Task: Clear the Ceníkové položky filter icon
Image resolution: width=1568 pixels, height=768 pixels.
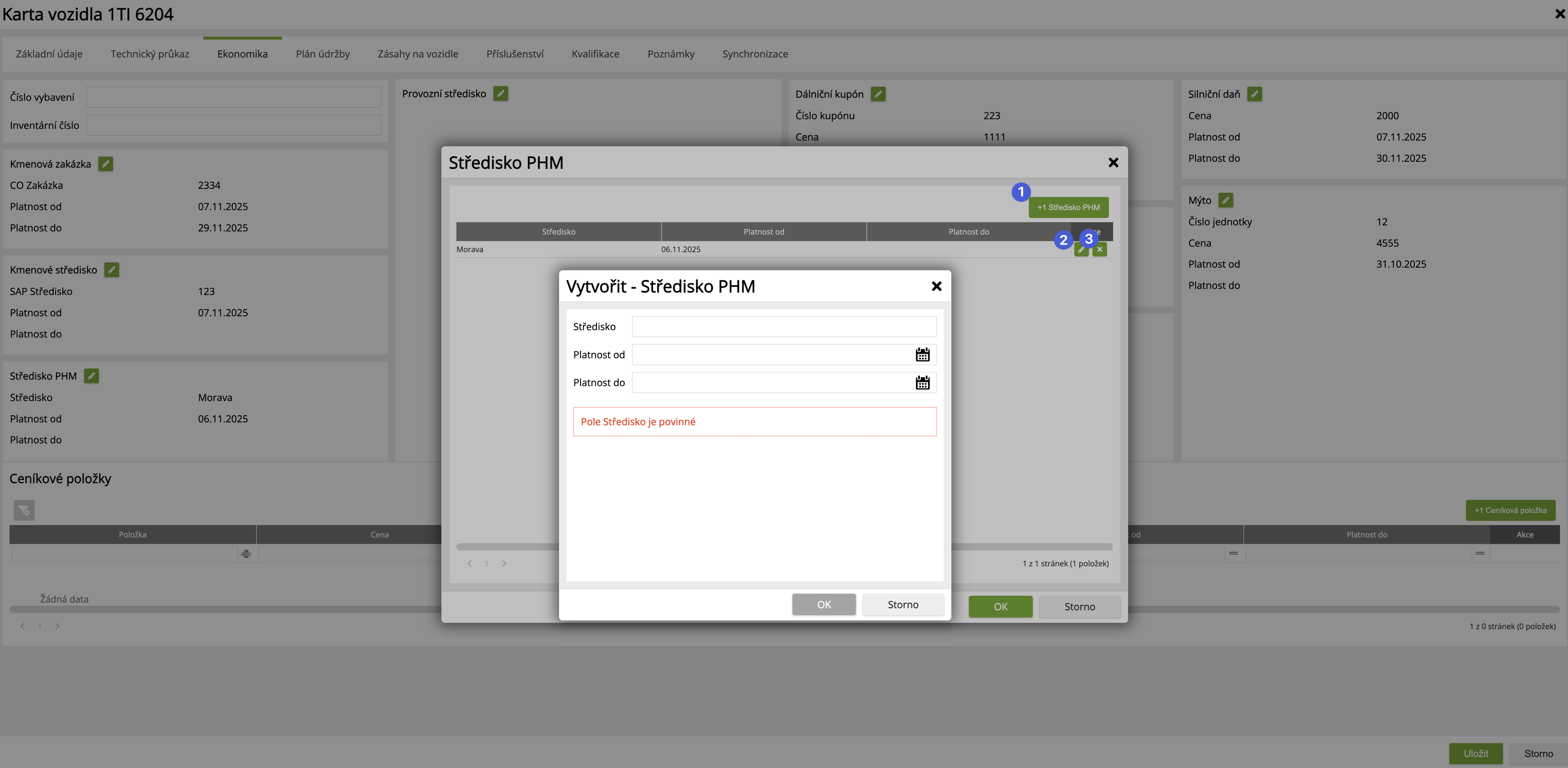Action: pyautogui.click(x=24, y=510)
